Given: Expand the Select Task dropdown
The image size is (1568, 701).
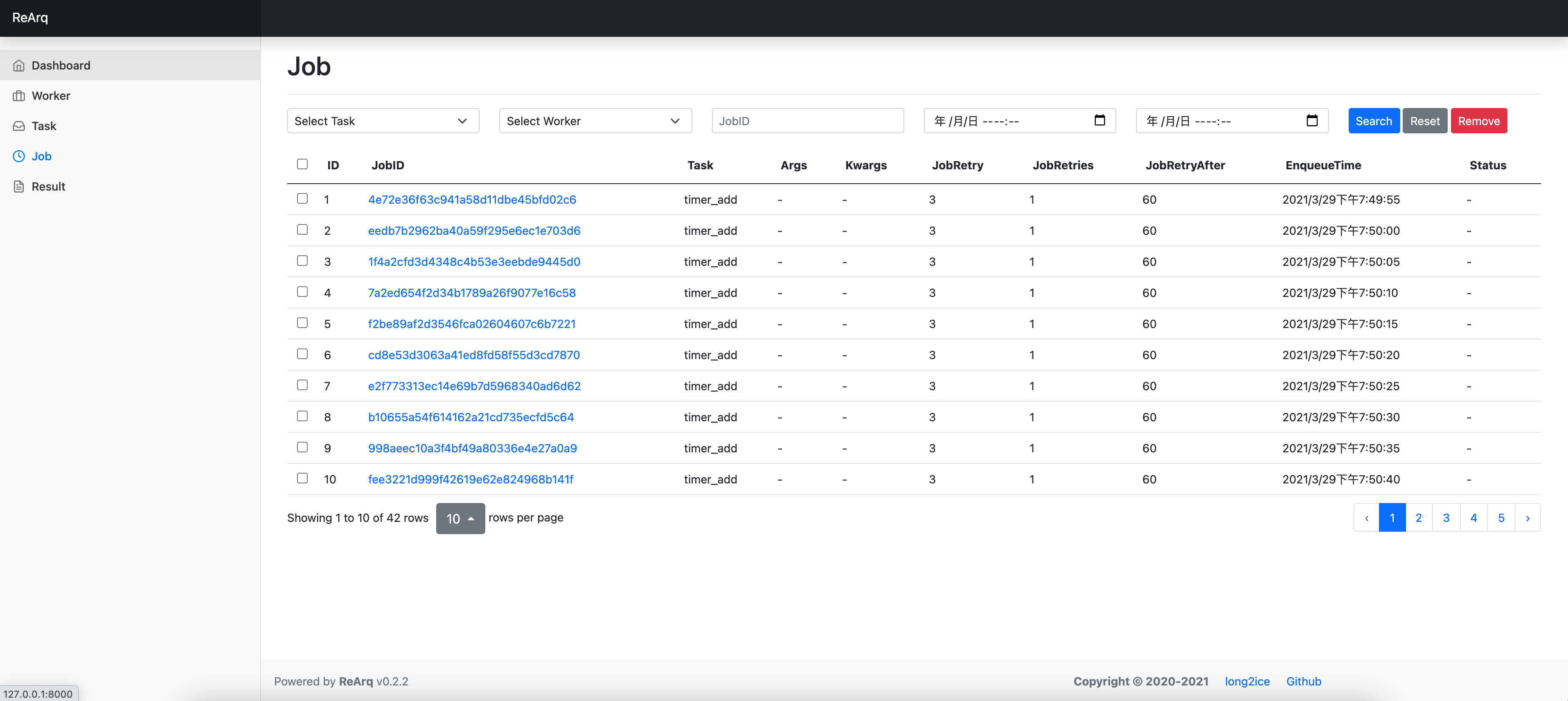Looking at the screenshot, I should tap(383, 121).
